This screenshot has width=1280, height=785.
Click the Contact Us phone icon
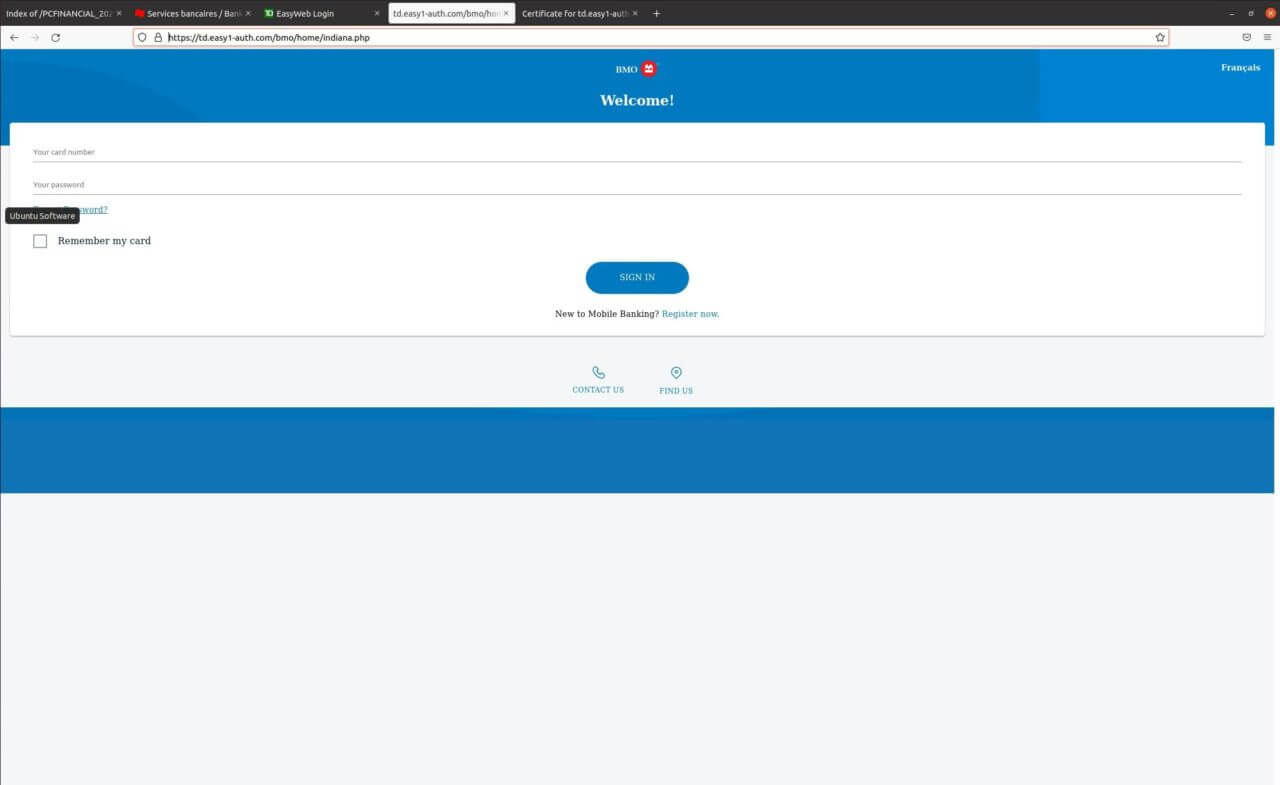pos(598,373)
